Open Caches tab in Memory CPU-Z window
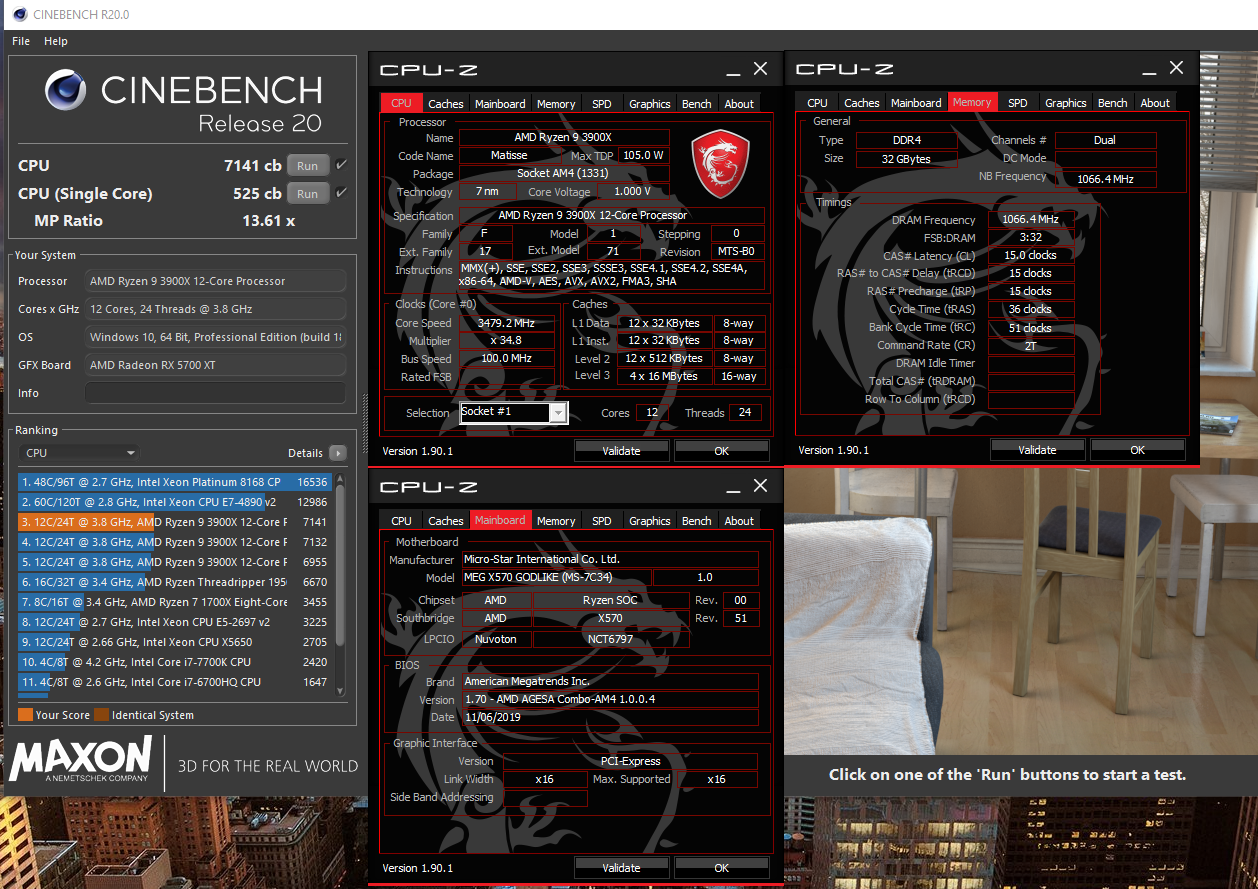1258x889 pixels. point(862,103)
